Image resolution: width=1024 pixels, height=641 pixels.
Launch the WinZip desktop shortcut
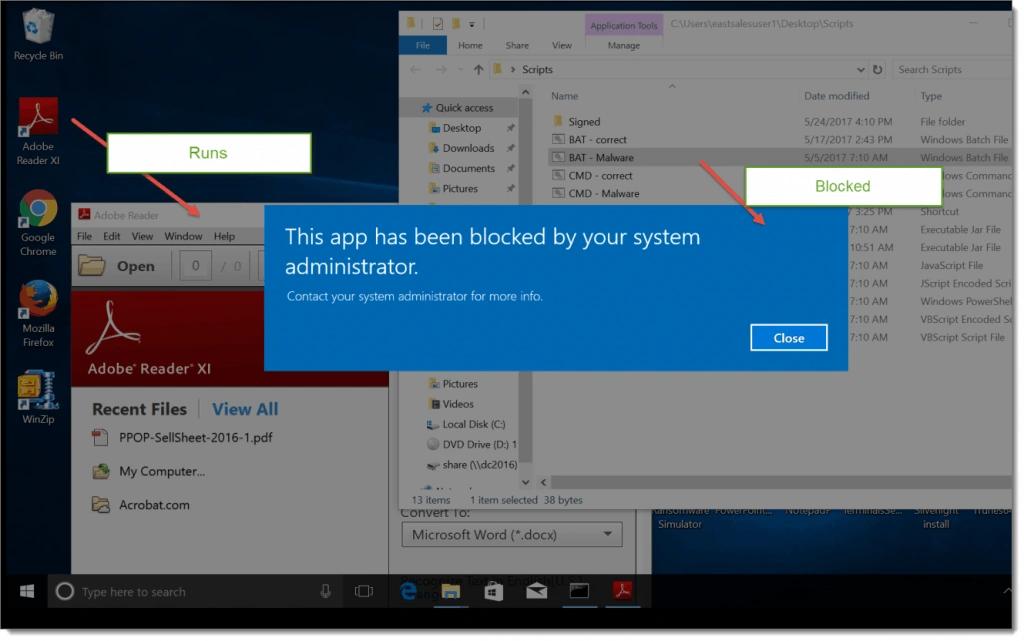(x=38, y=397)
